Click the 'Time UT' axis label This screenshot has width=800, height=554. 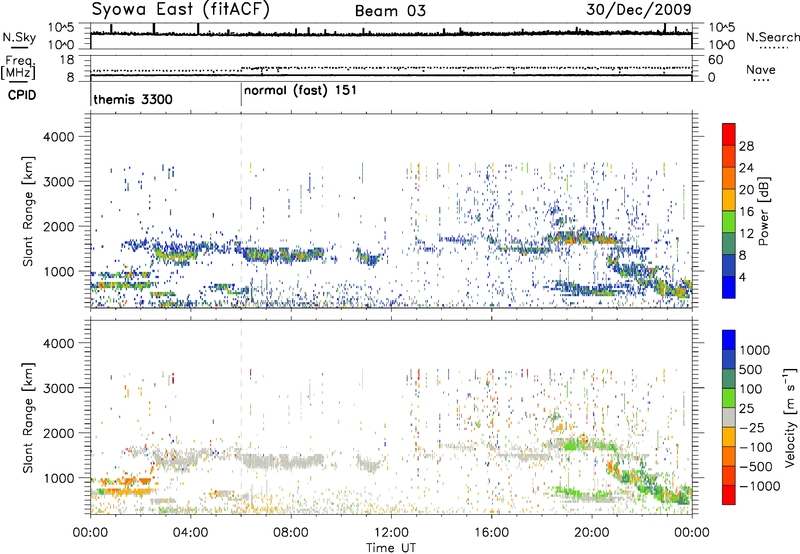(391, 548)
